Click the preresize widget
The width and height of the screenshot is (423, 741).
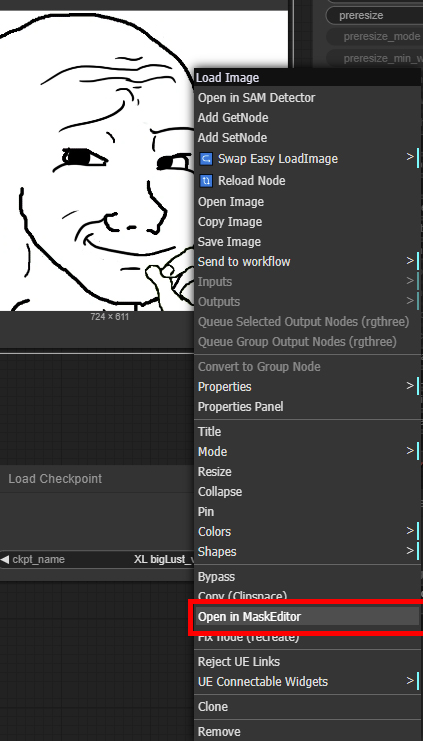(374, 15)
